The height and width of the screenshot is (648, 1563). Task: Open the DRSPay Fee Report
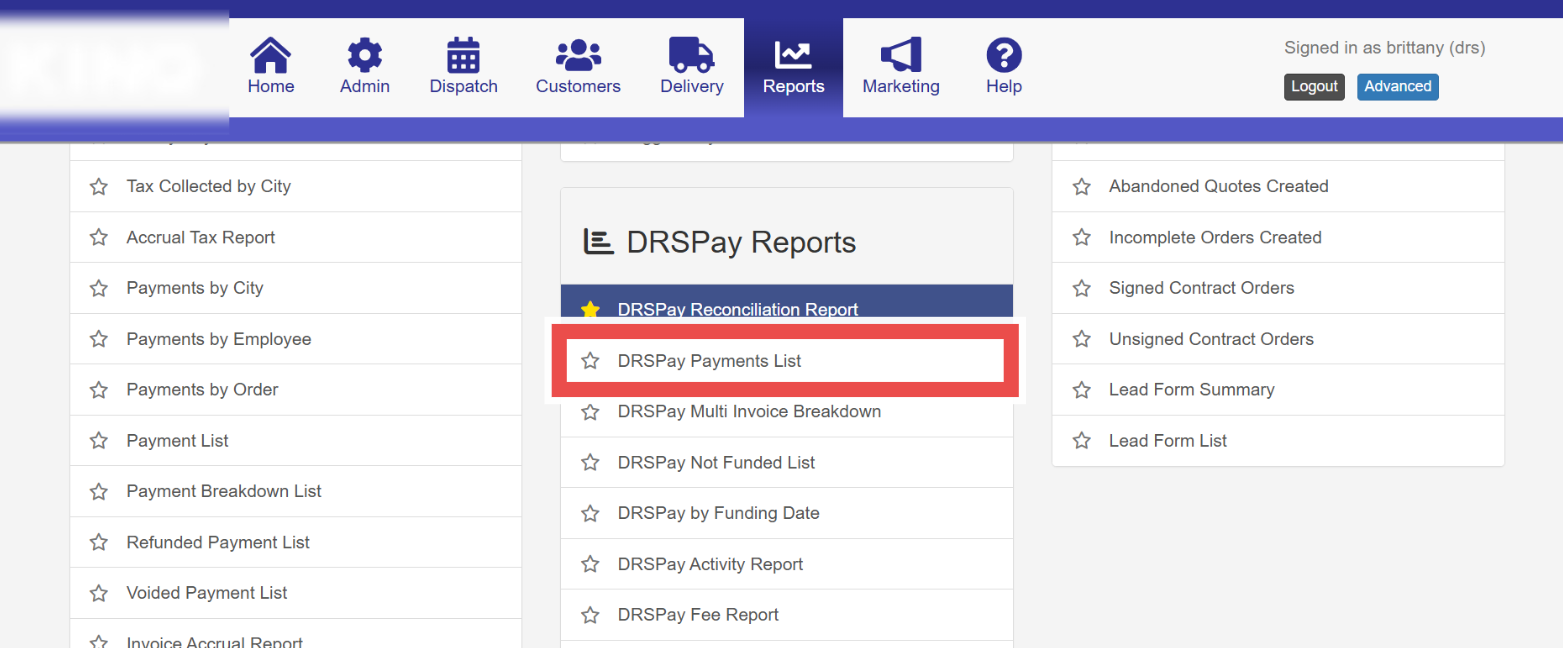[698, 615]
